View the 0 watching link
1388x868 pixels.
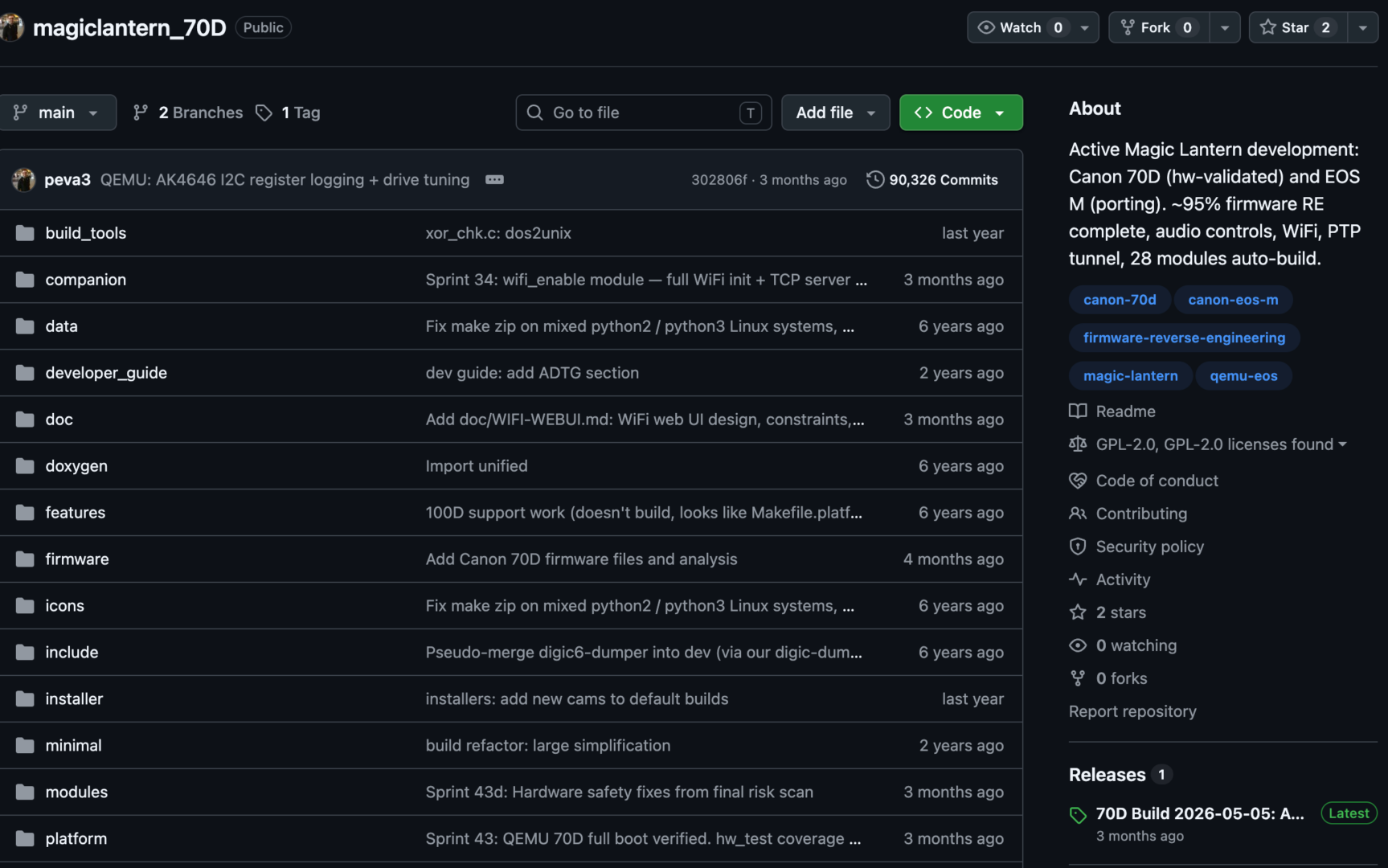[x=1136, y=645]
